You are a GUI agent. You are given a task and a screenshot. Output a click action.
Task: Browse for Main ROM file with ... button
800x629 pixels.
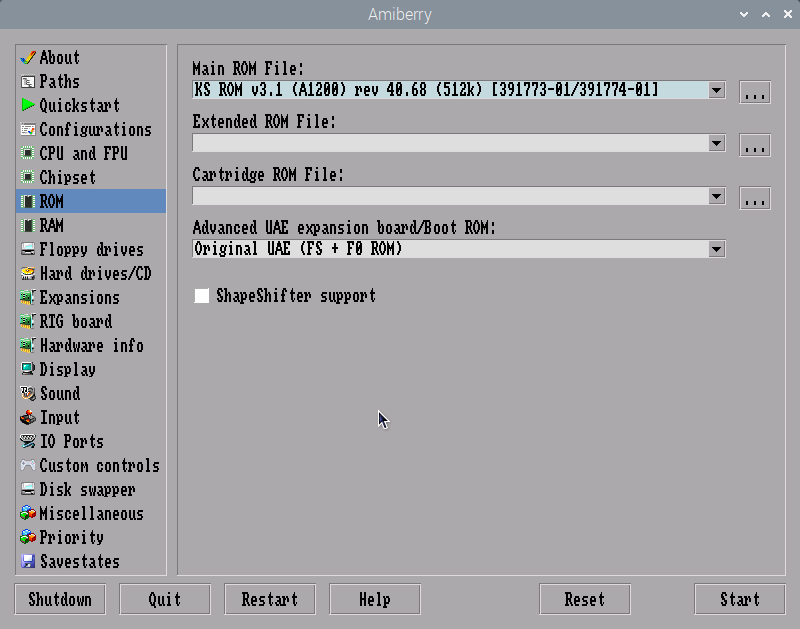pyautogui.click(x=755, y=92)
